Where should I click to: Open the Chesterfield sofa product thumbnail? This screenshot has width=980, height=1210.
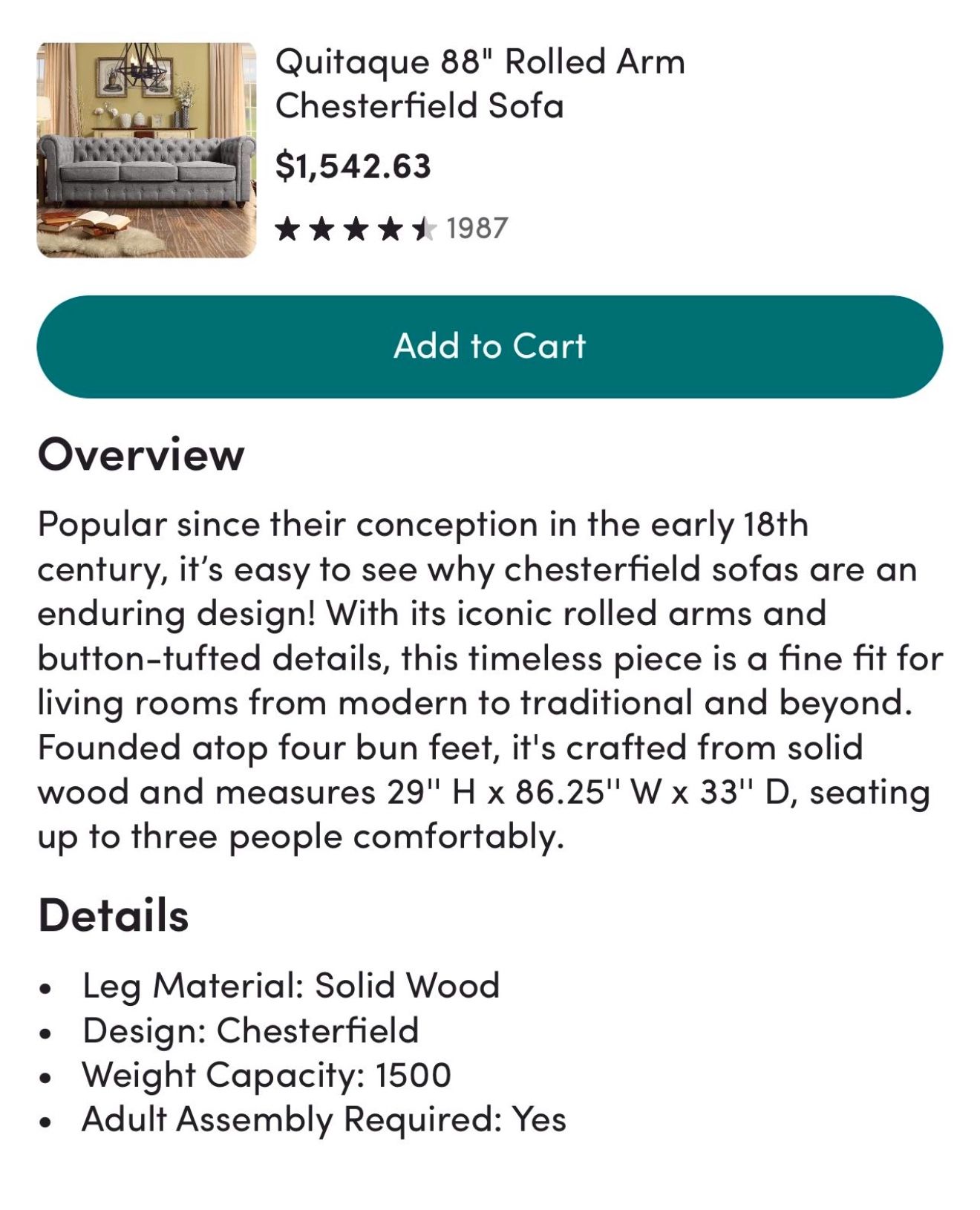(x=146, y=150)
